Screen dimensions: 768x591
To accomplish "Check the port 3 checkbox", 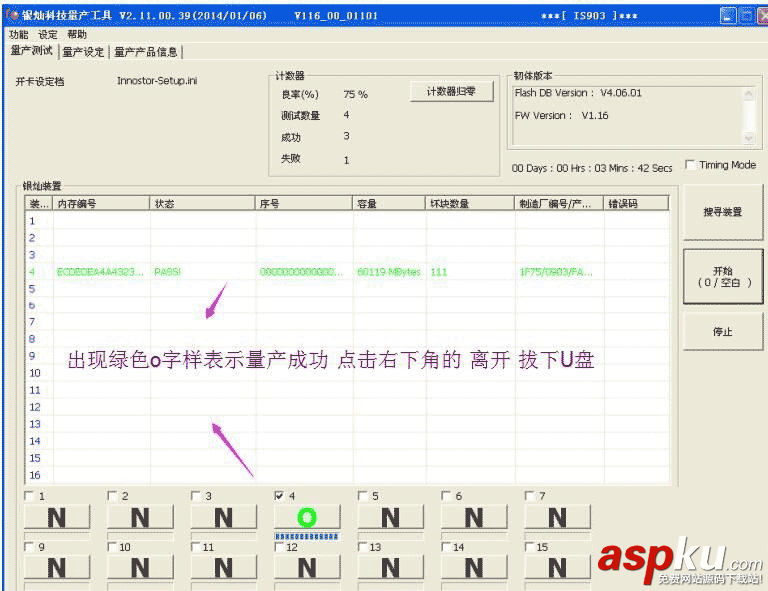I will 195,496.
